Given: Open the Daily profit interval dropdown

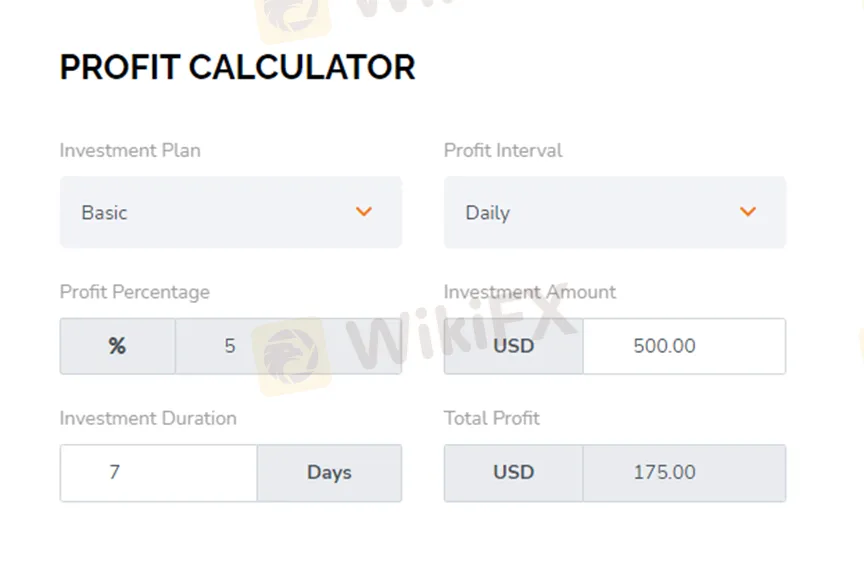Looking at the screenshot, I should (x=614, y=212).
